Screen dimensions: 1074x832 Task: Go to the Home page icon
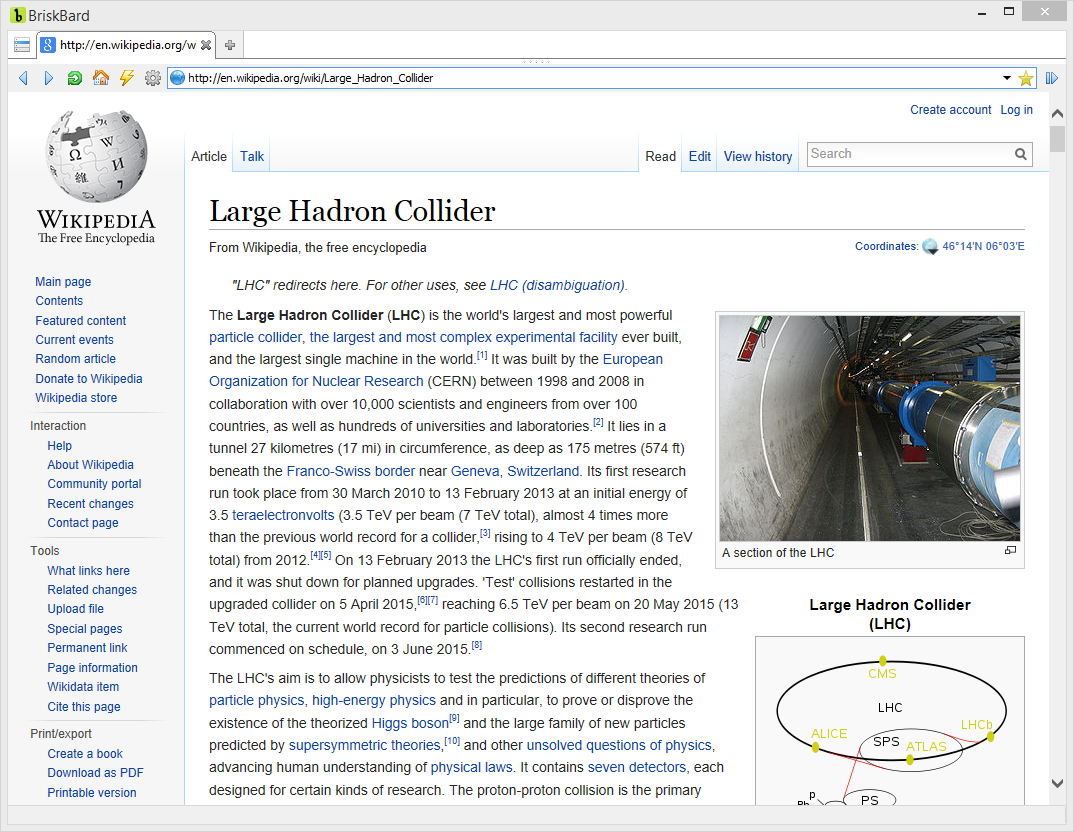point(101,78)
